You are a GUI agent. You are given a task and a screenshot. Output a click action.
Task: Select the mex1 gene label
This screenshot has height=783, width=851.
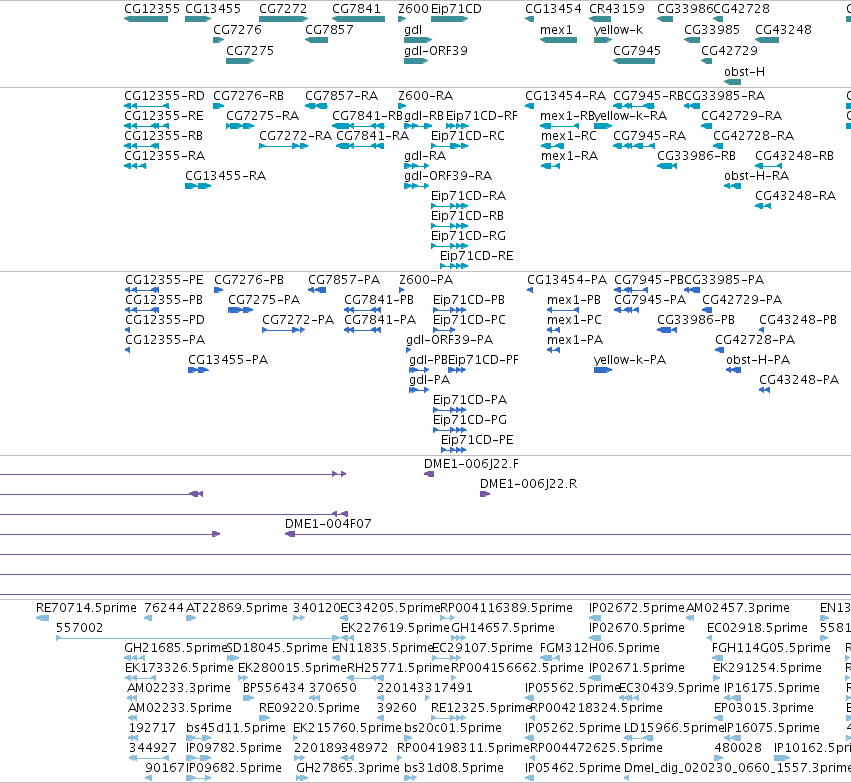pos(556,30)
